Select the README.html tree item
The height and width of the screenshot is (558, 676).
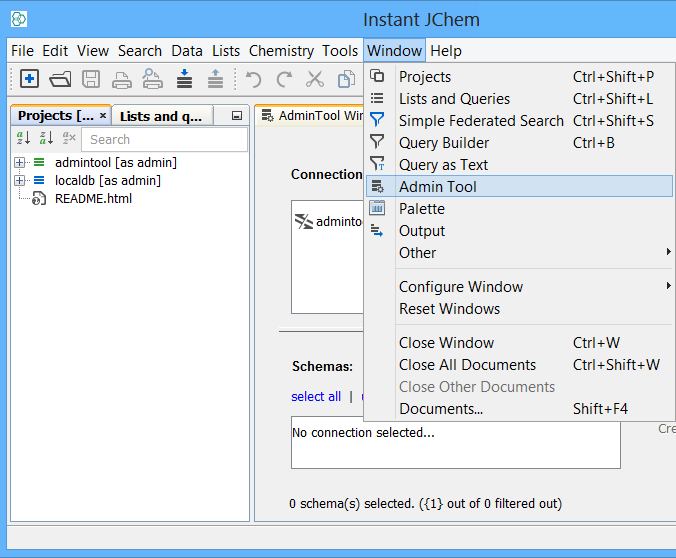click(x=93, y=199)
